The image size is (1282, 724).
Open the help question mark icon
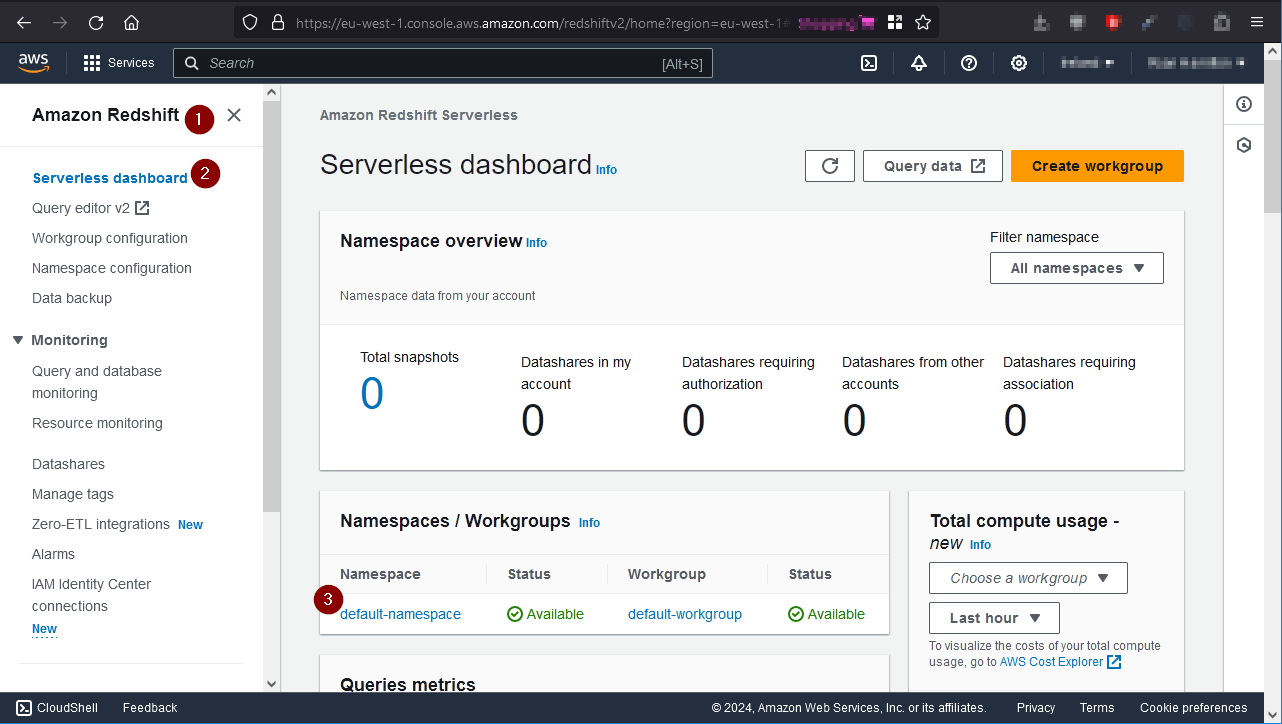[x=969, y=63]
